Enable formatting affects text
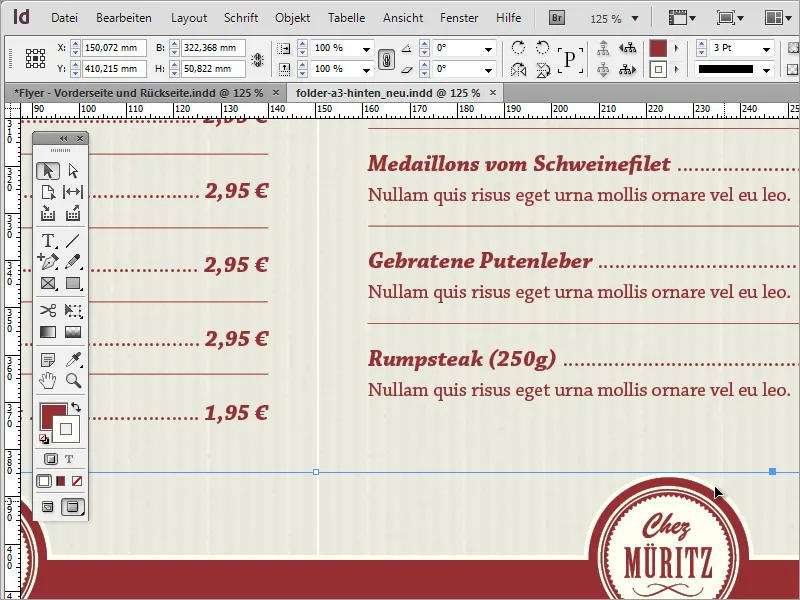The height and width of the screenshot is (600, 800). [x=69, y=459]
